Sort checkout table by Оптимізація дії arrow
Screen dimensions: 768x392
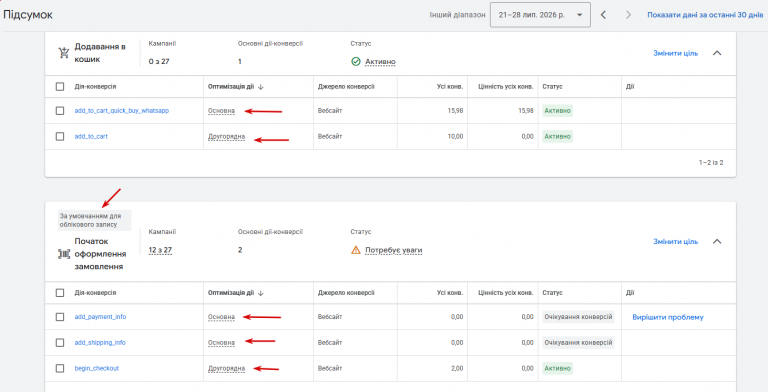tap(261, 293)
